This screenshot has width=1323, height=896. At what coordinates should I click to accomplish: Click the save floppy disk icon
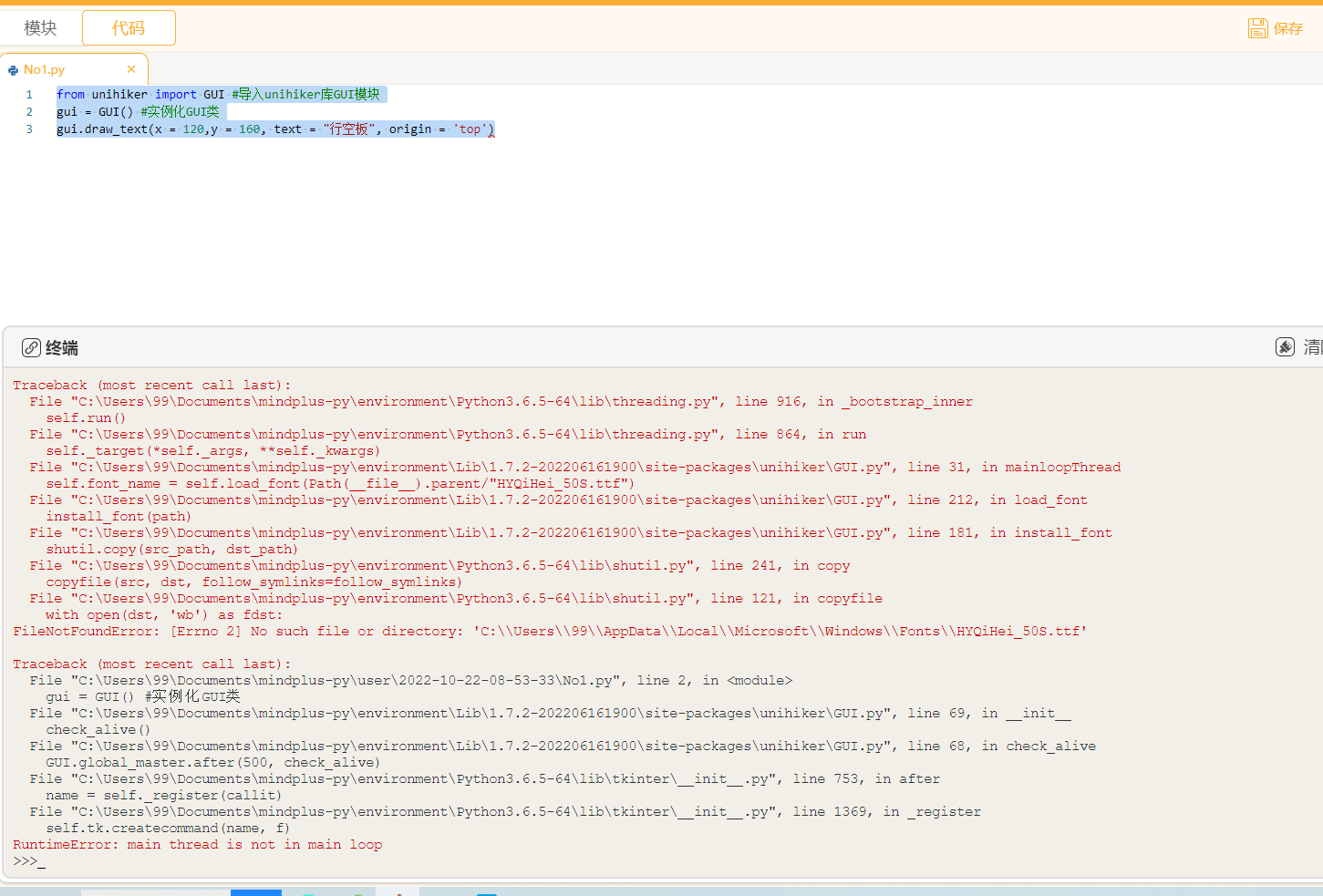tap(1258, 28)
